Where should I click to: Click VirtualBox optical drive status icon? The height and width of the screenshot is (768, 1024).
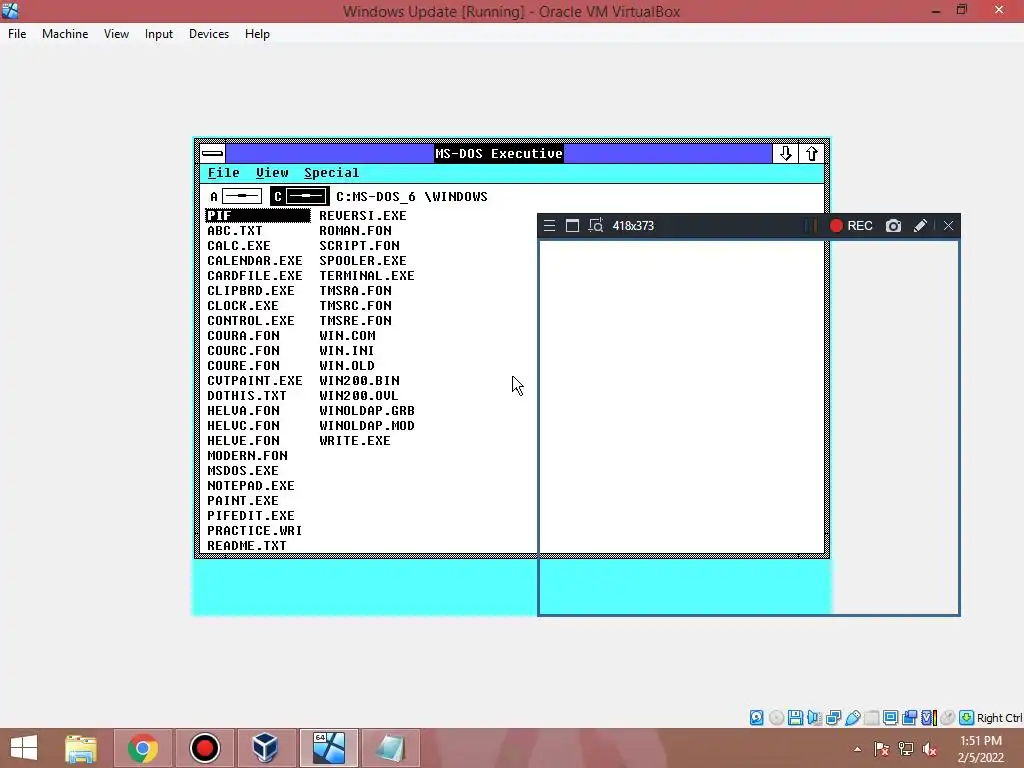776,718
